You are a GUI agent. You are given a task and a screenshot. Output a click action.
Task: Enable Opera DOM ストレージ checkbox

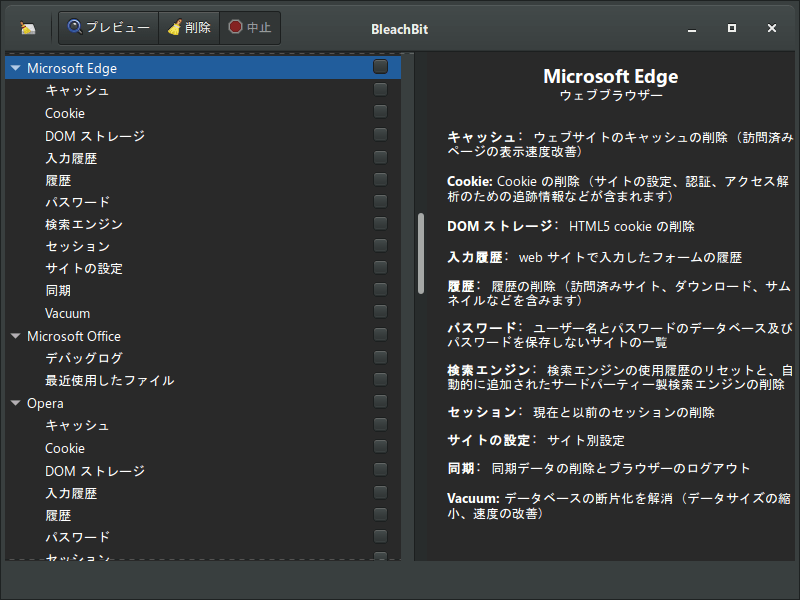pos(380,469)
